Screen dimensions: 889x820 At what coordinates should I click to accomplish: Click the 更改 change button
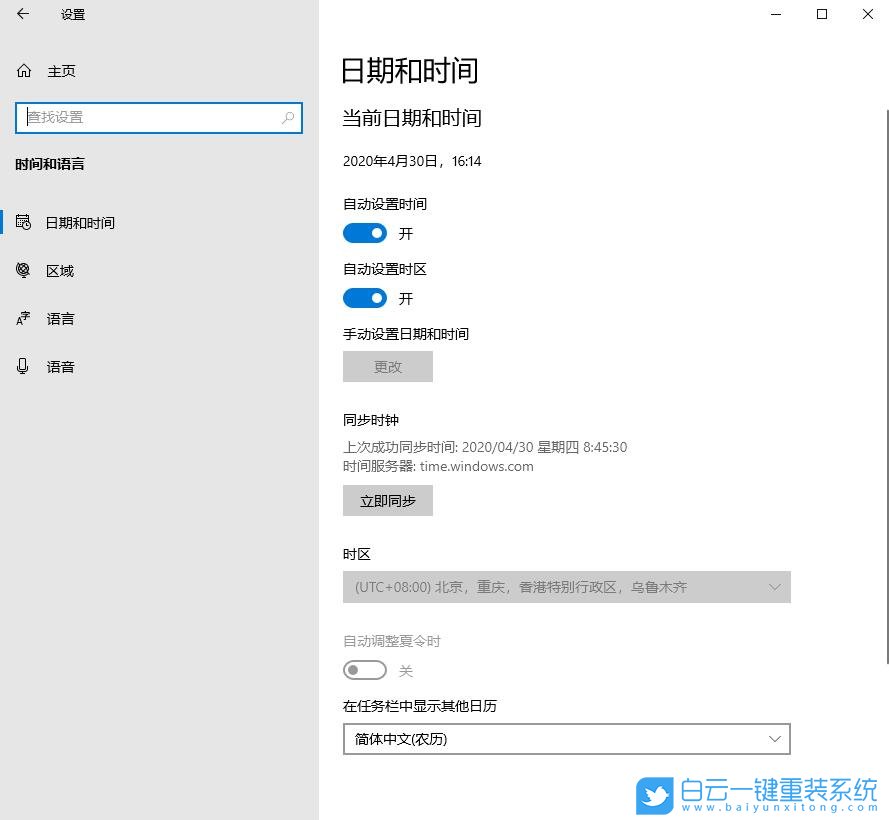tap(388, 366)
